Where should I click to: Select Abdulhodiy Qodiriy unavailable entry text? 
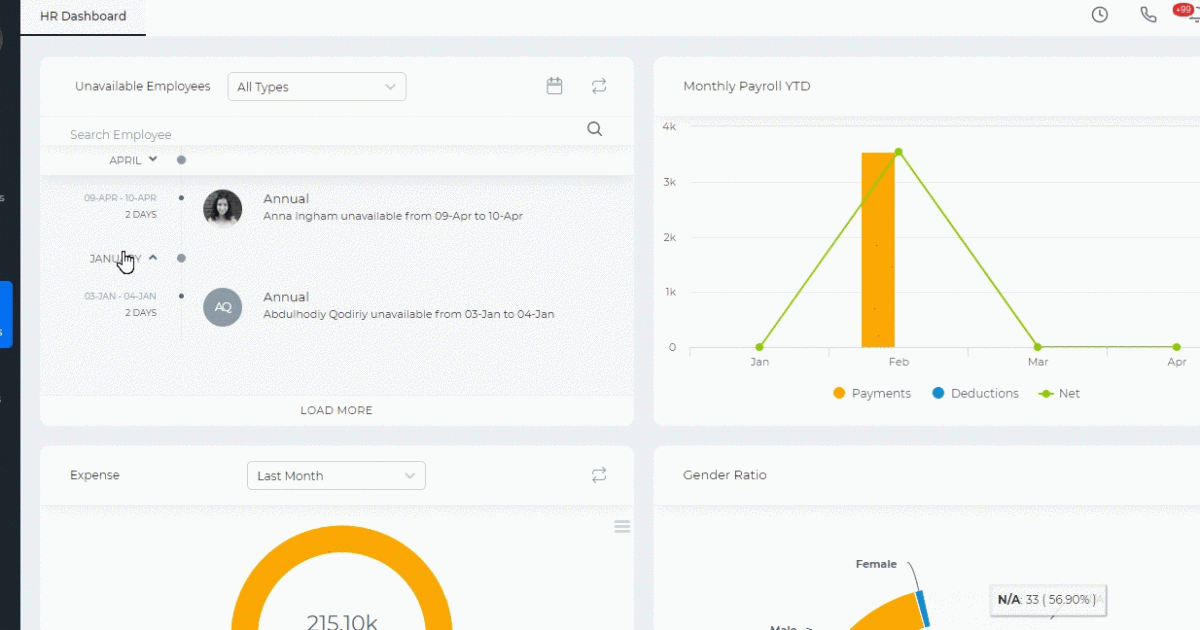(x=409, y=314)
